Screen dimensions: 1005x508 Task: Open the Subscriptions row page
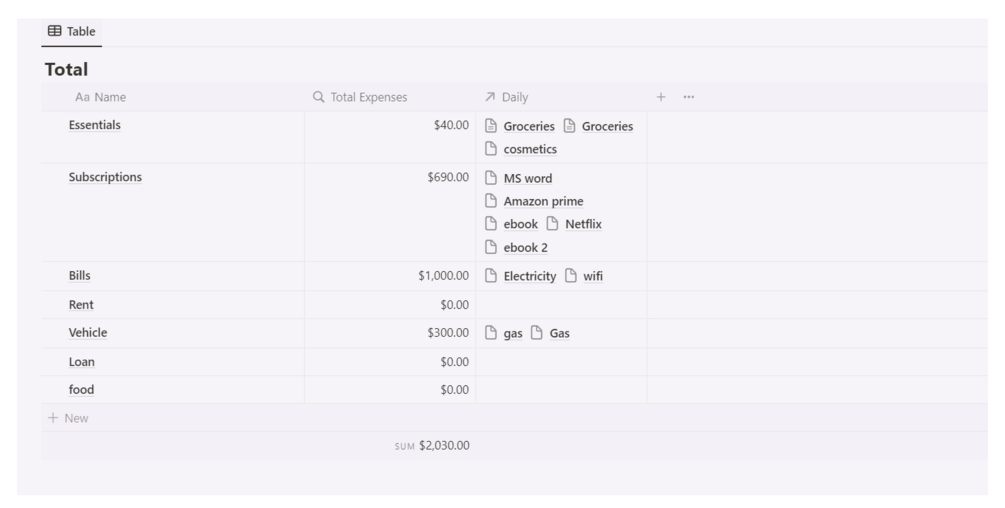[x=105, y=178]
